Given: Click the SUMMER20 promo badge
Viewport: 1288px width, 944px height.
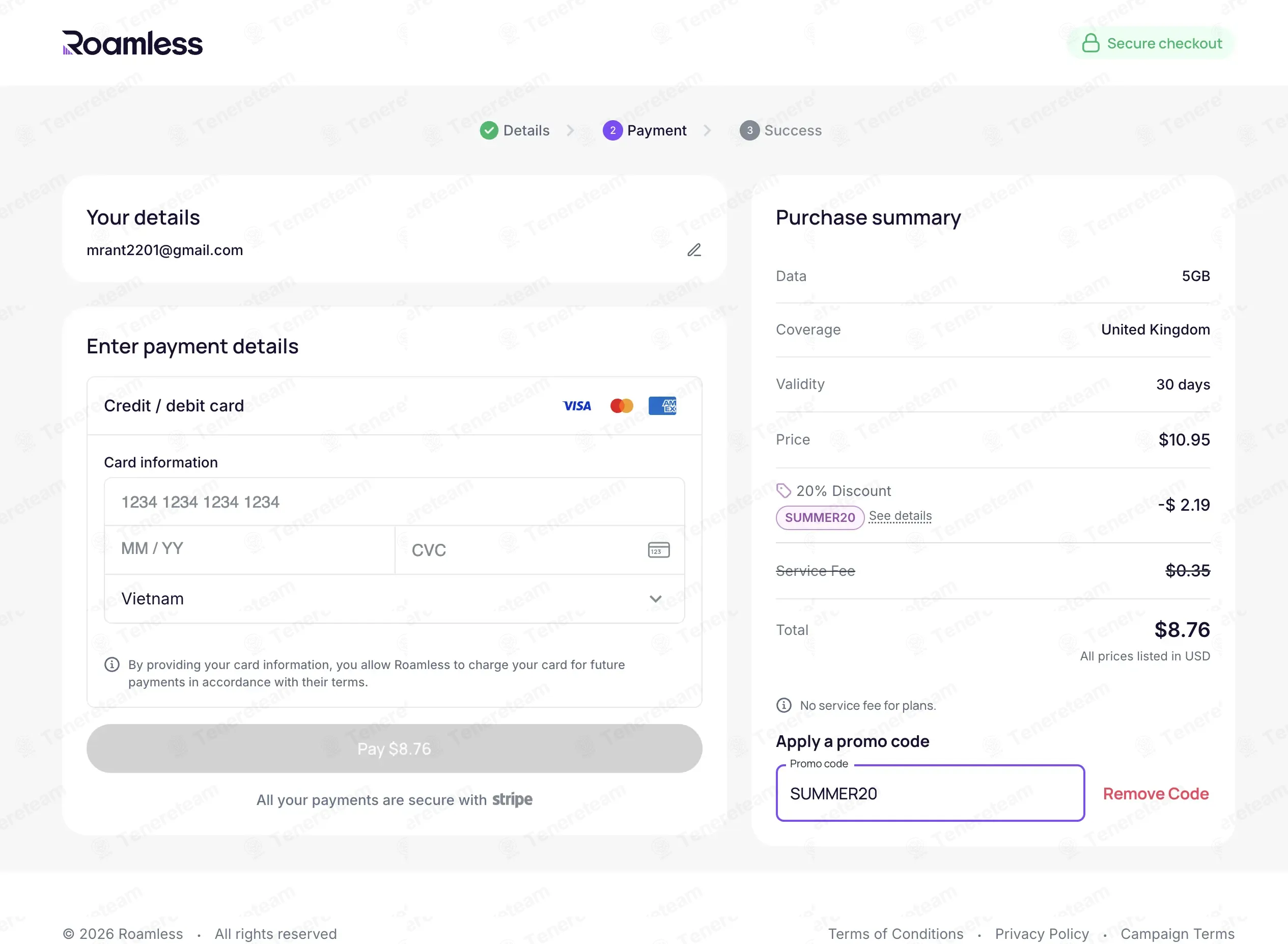Looking at the screenshot, I should click(820, 518).
